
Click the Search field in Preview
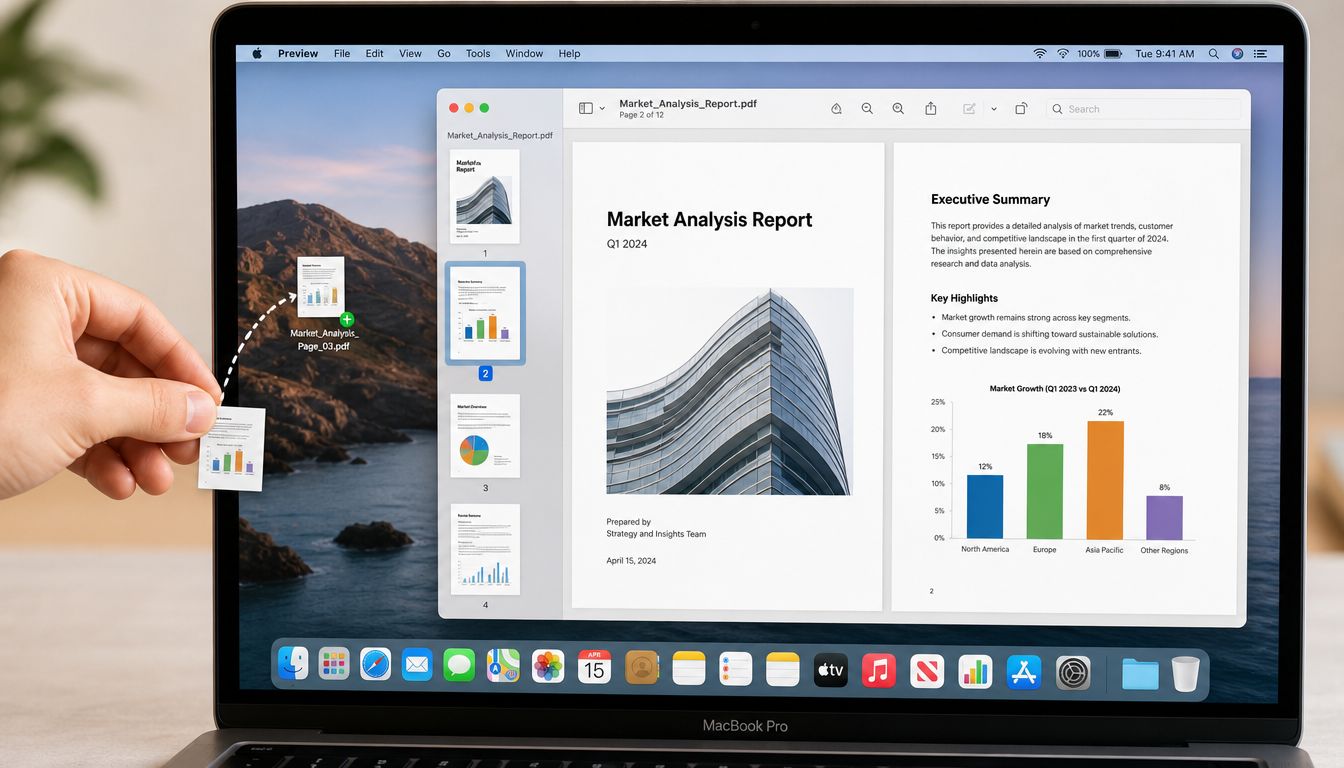point(1143,109)
